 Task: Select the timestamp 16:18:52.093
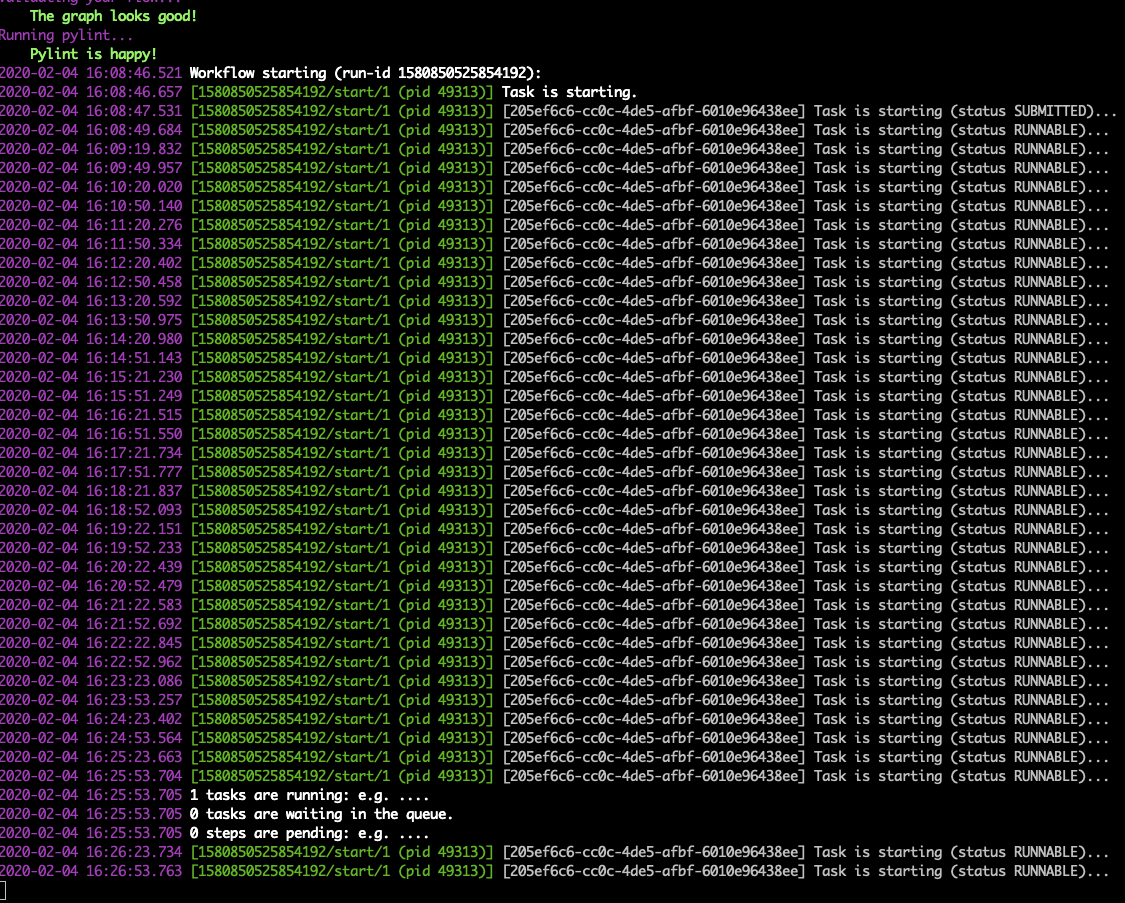[x=134, y=510]
